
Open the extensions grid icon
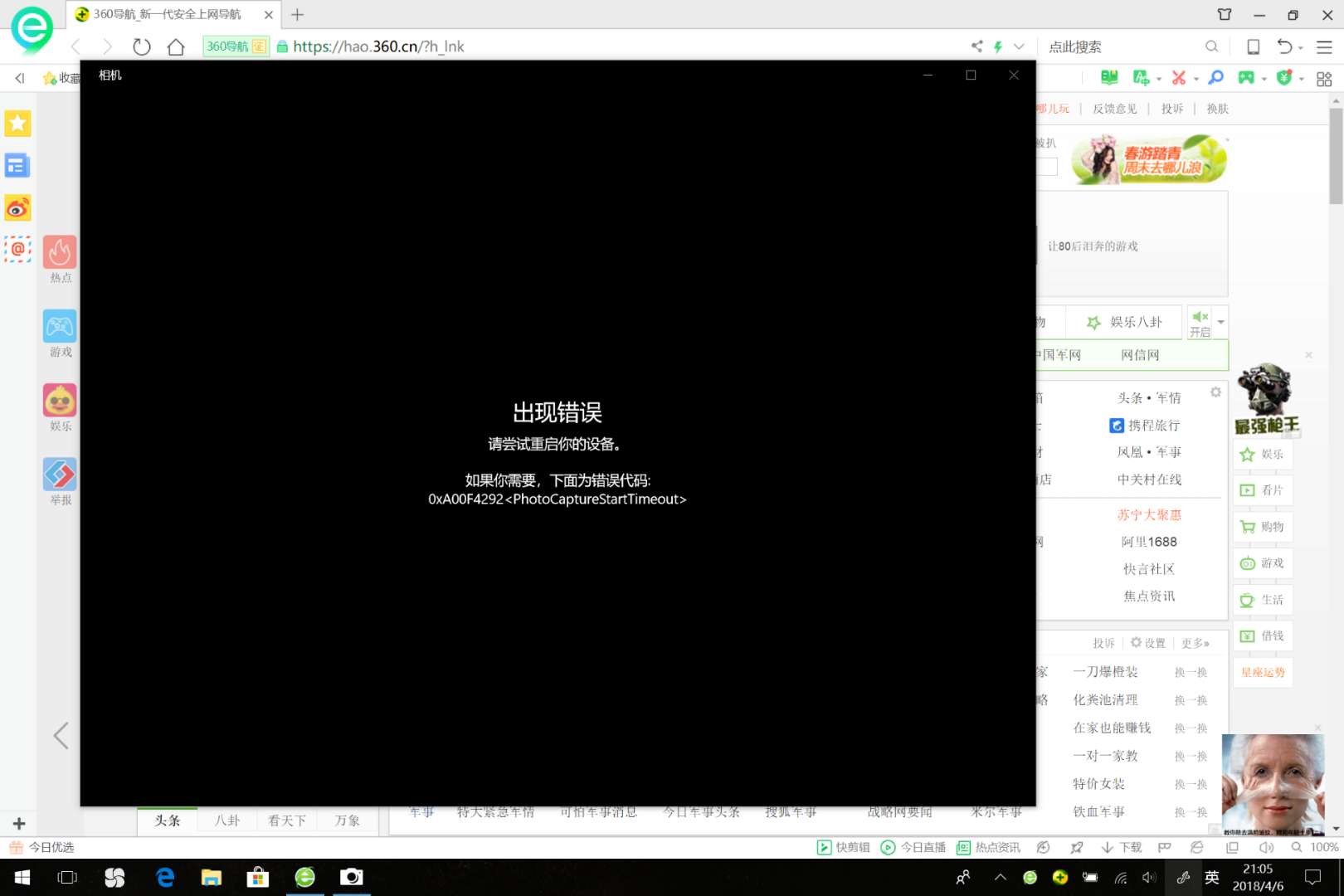click(x=1324, y=78)
